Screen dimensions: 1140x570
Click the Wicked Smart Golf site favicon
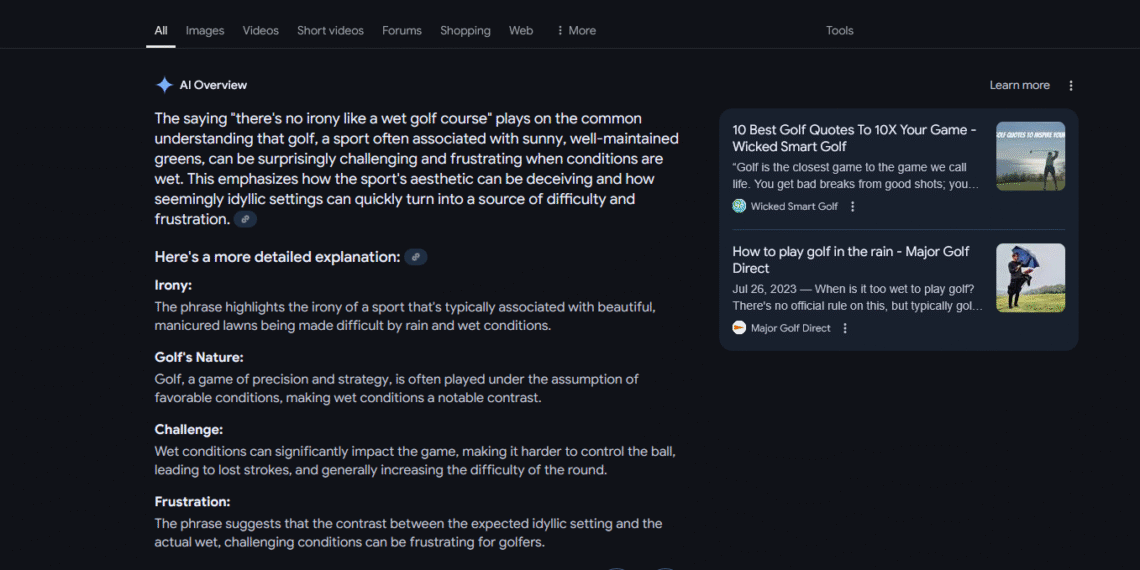tap(739, 206)
